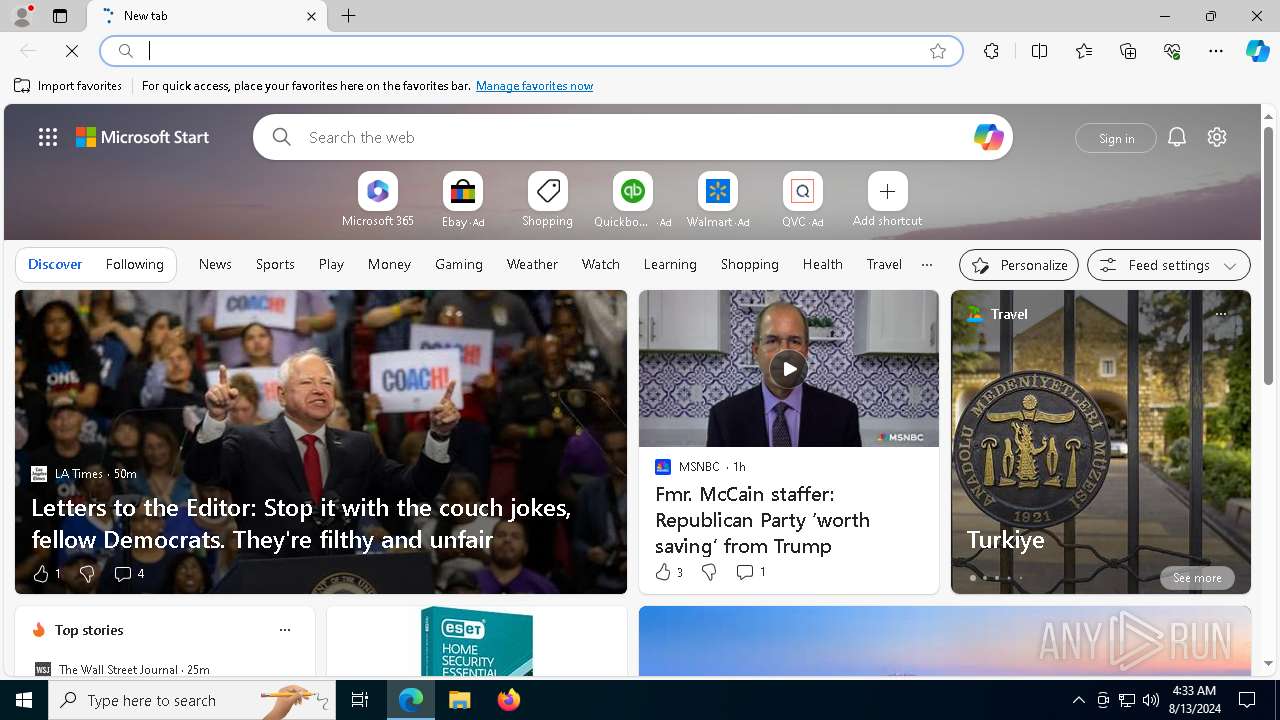This screenshot has width=1280, height=720.
Task: Open Edge Settings and more menu
Action: click(x=1216, y=51)
